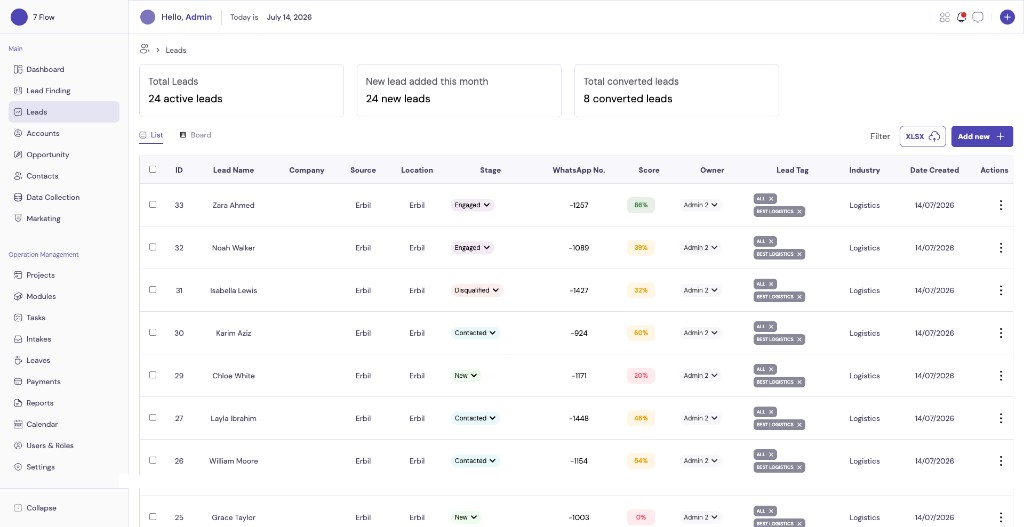The image size is (1024, 527).
Task: Check the box for lead ID 26
Action: [153, 460]
